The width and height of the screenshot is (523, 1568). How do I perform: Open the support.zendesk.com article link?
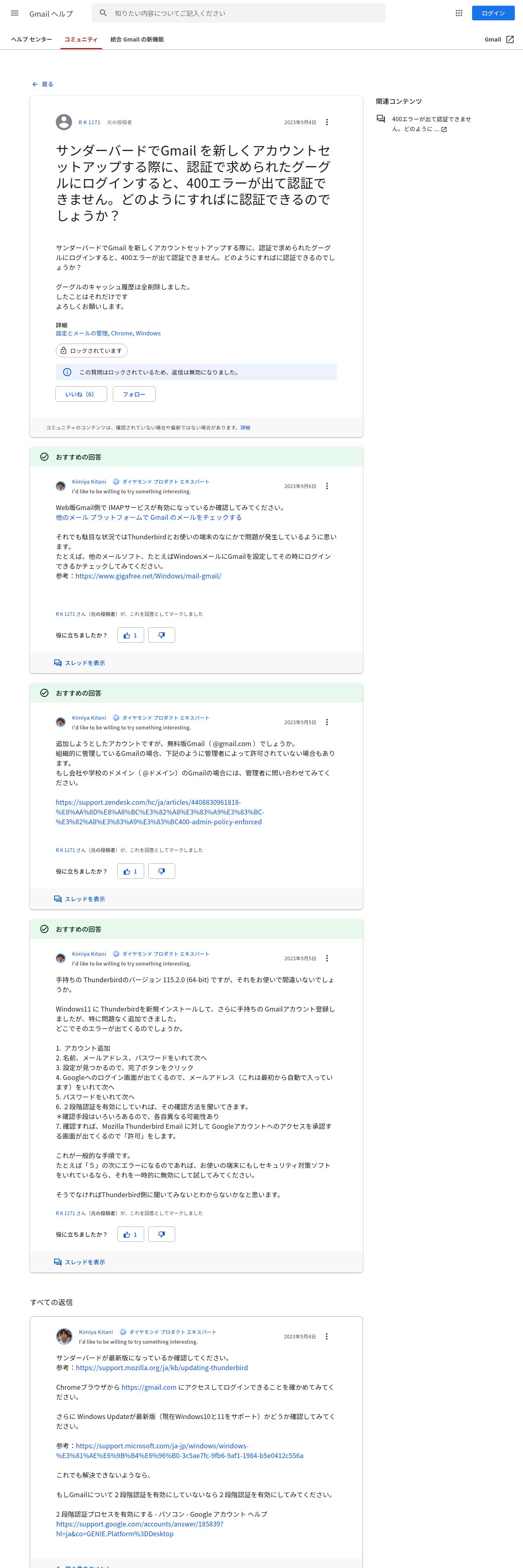160,812
